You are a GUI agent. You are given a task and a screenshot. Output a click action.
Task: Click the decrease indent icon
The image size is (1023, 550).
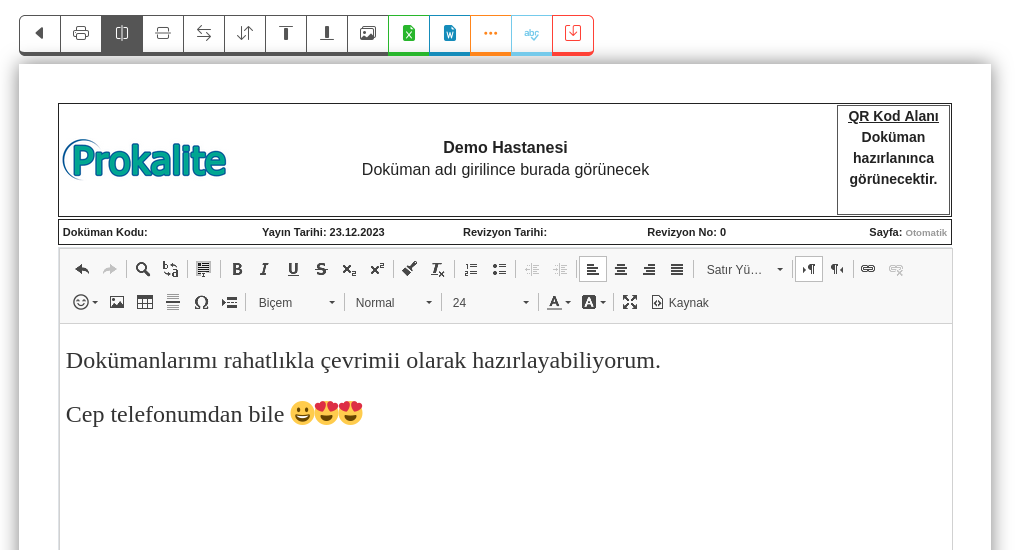(532, 269)
